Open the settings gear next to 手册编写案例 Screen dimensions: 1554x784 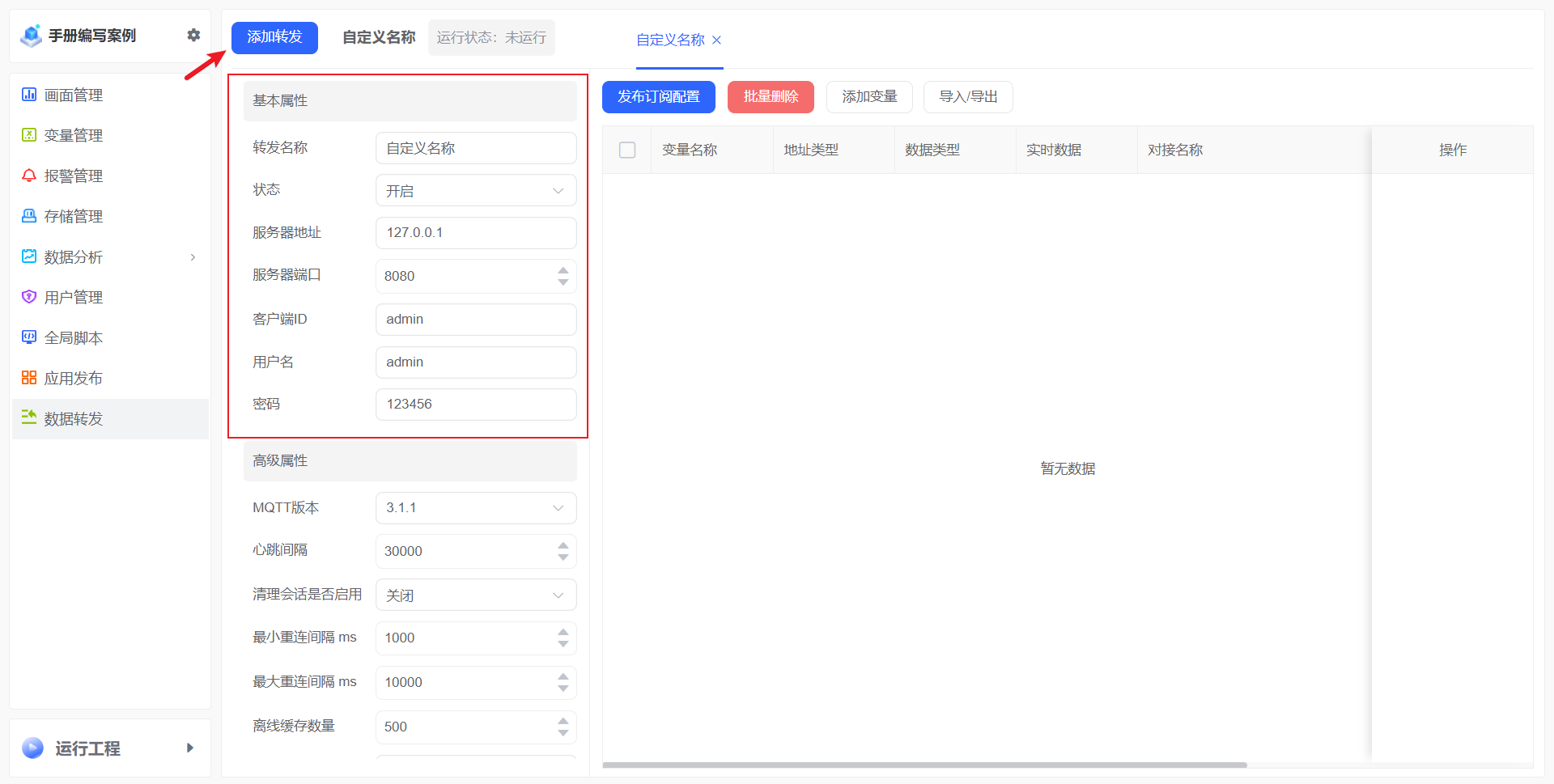coord(193,35)
